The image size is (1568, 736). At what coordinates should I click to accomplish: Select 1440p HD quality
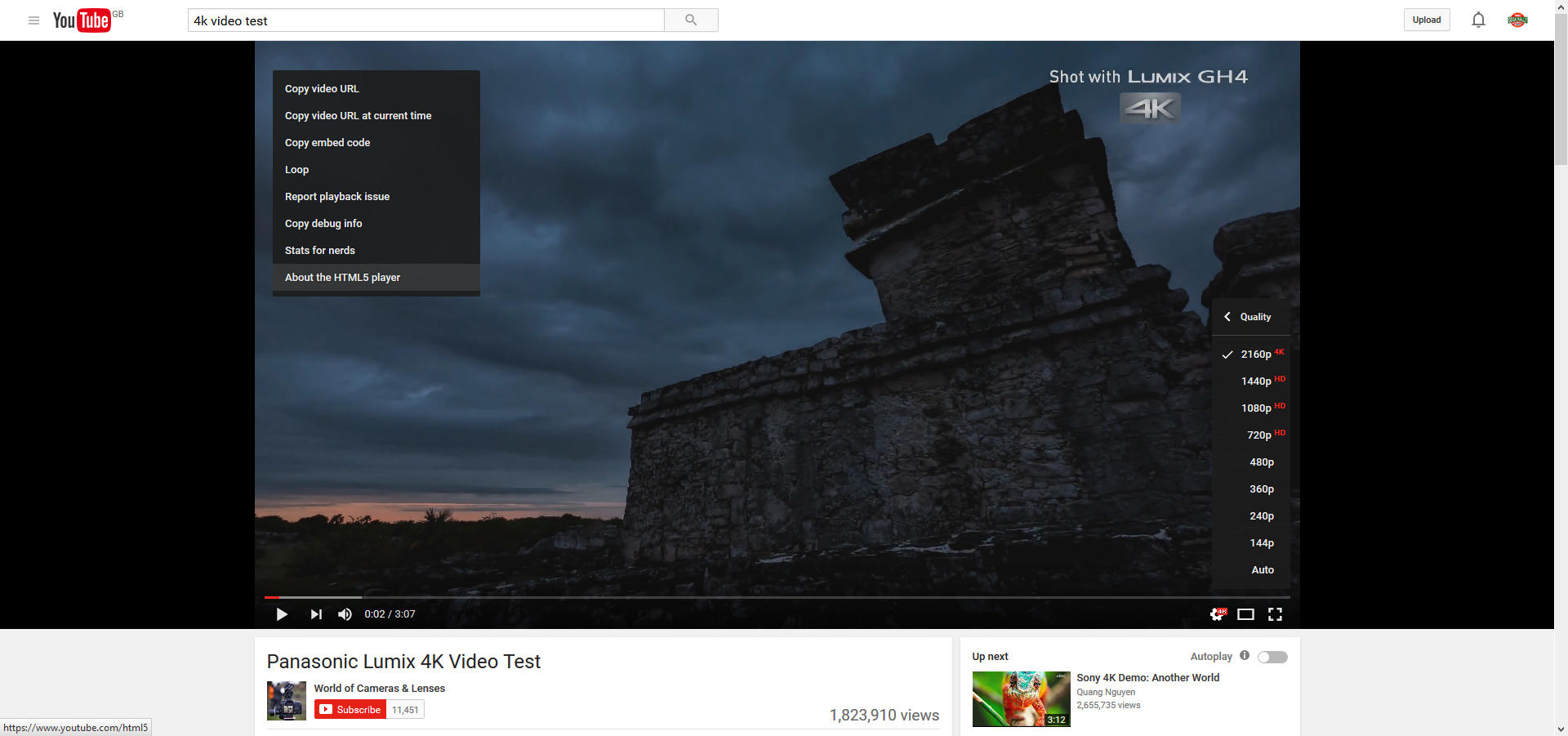click(1251, 381)
